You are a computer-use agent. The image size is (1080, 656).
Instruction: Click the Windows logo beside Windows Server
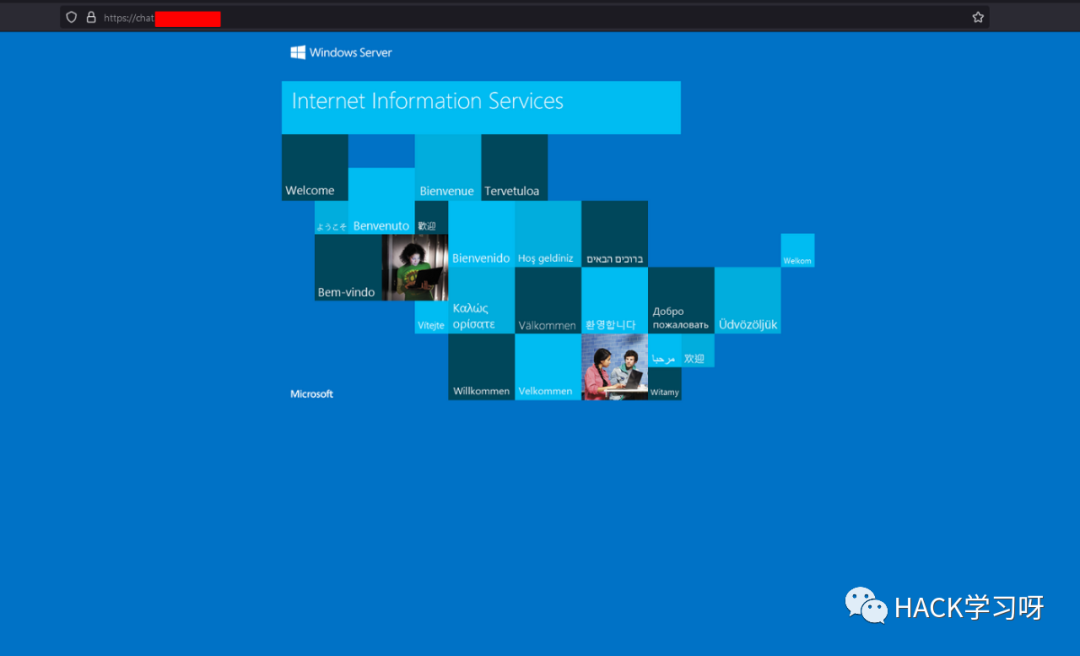(298, 52)
